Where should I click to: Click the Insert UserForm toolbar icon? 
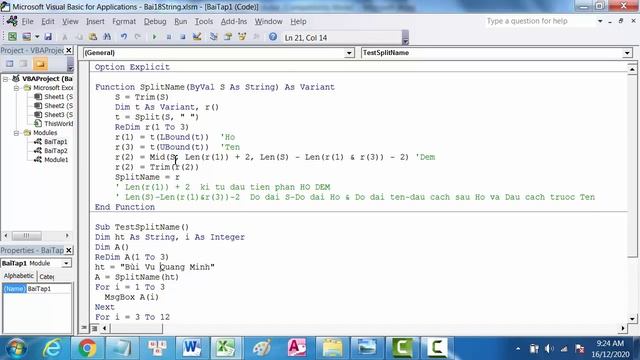pos(27,37)
